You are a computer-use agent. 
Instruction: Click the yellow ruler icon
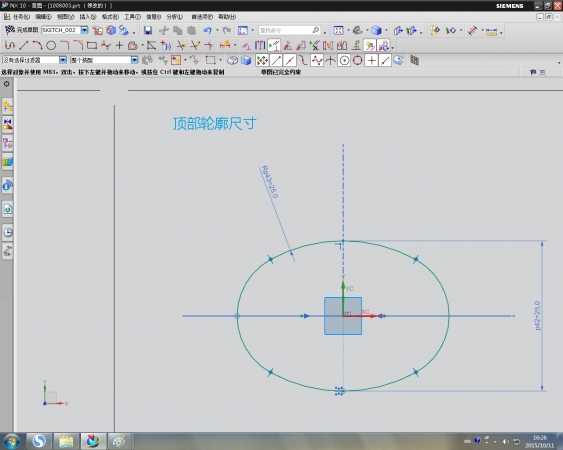(491, 32)
